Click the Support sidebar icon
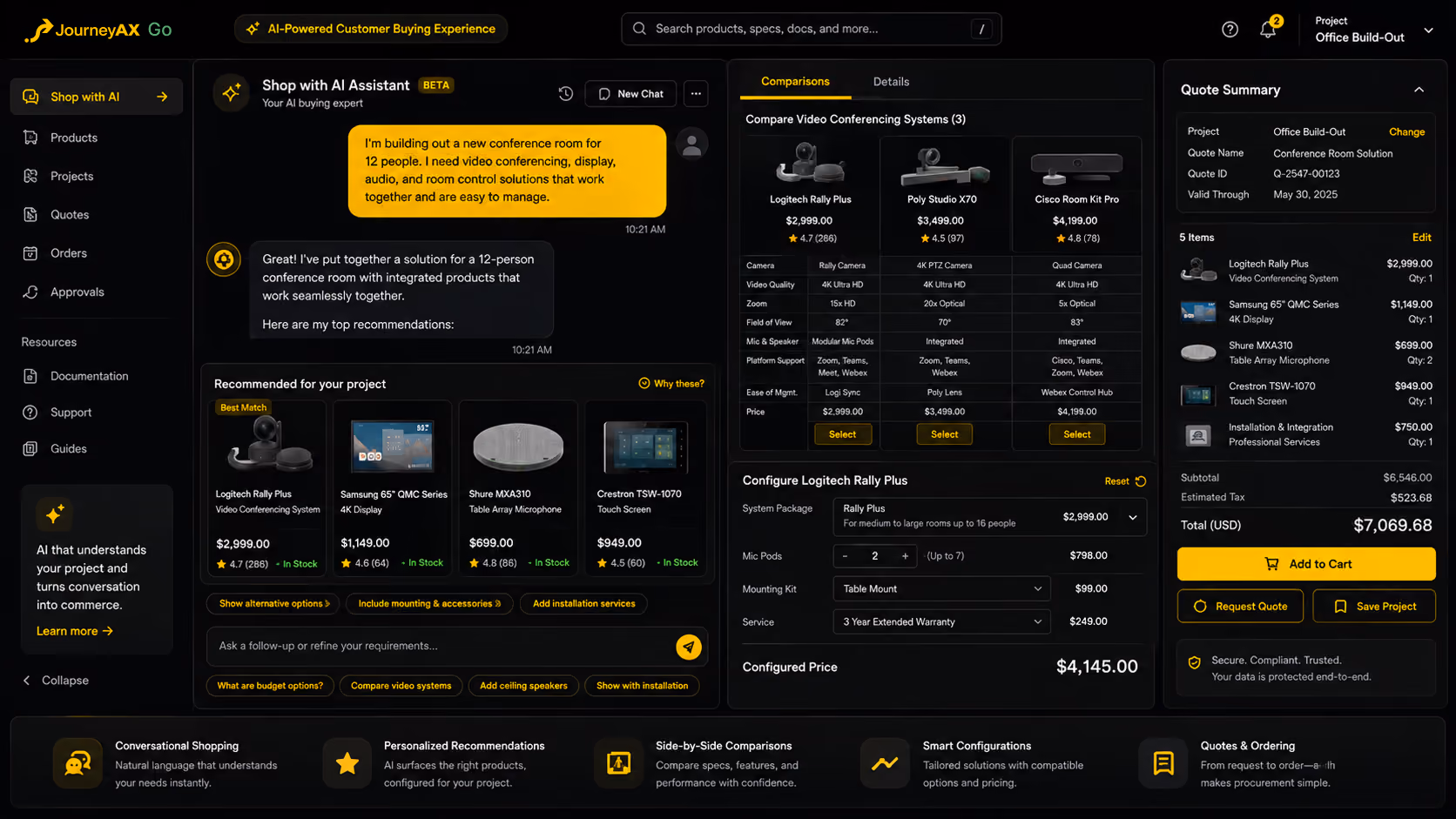 tap(30, 413)
